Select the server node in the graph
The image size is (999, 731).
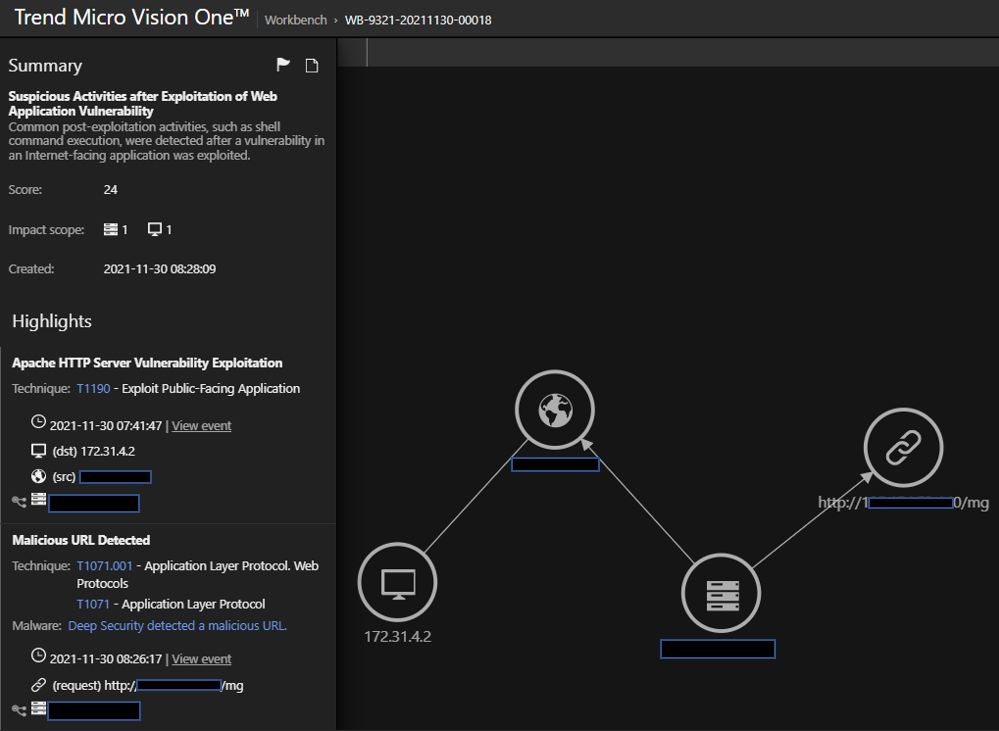point(721,594)
